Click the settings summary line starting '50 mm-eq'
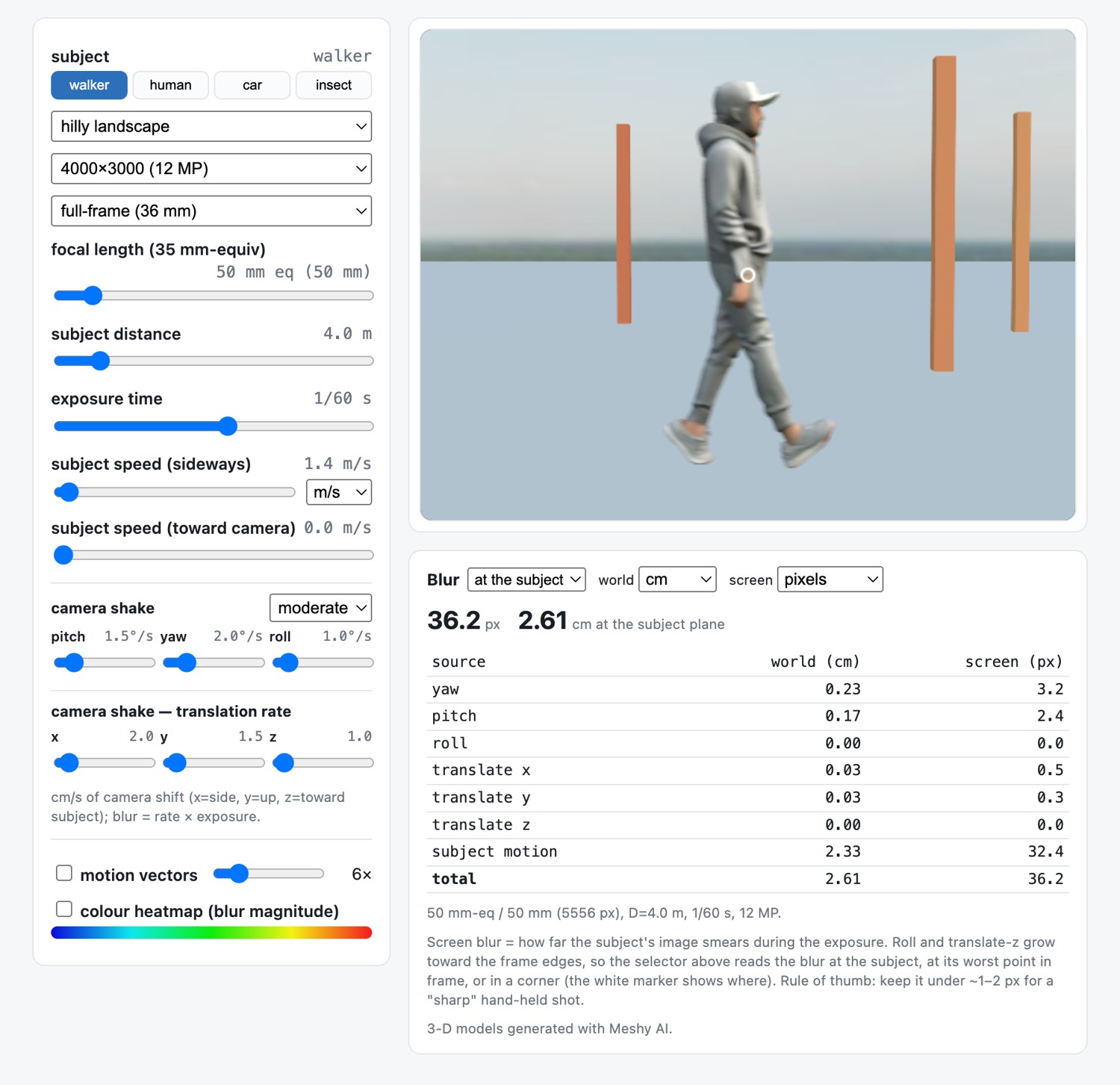Image resolution: width=1120 pixels, height=1085 pixels. (x=604, y=913)
